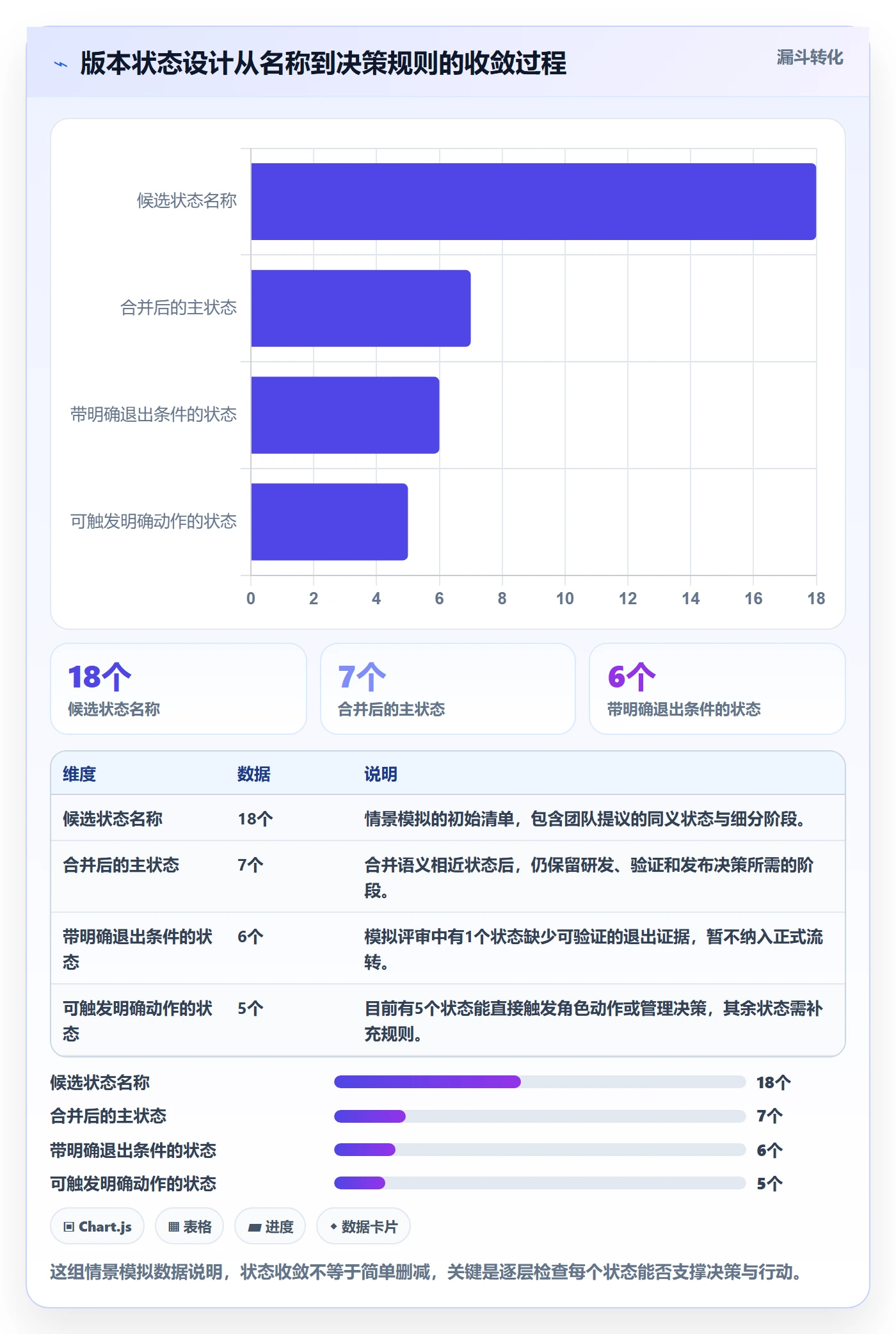The width and height of the screenshot is (896, 1334).
Task: Click the lightning icon beside the title
Action: click(61, 64)
